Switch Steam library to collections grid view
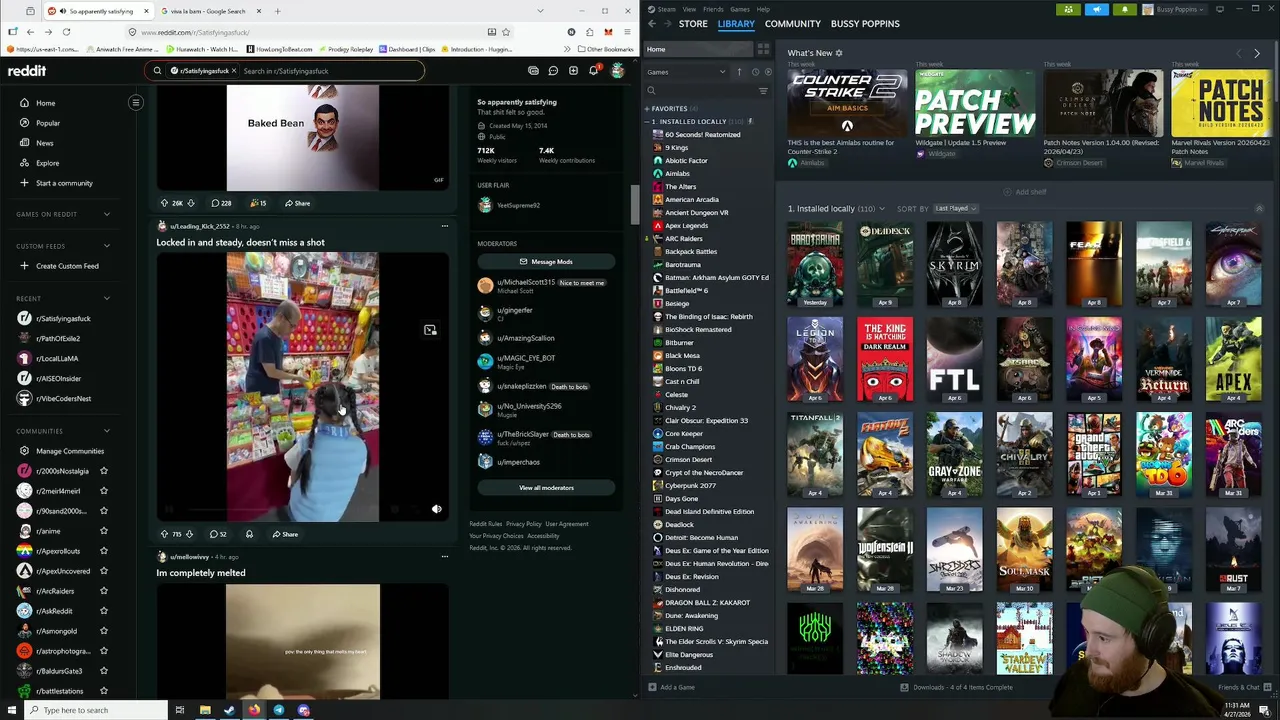Image resolution: width=1280 pixels, height=720 pixels. coord(763,49)
